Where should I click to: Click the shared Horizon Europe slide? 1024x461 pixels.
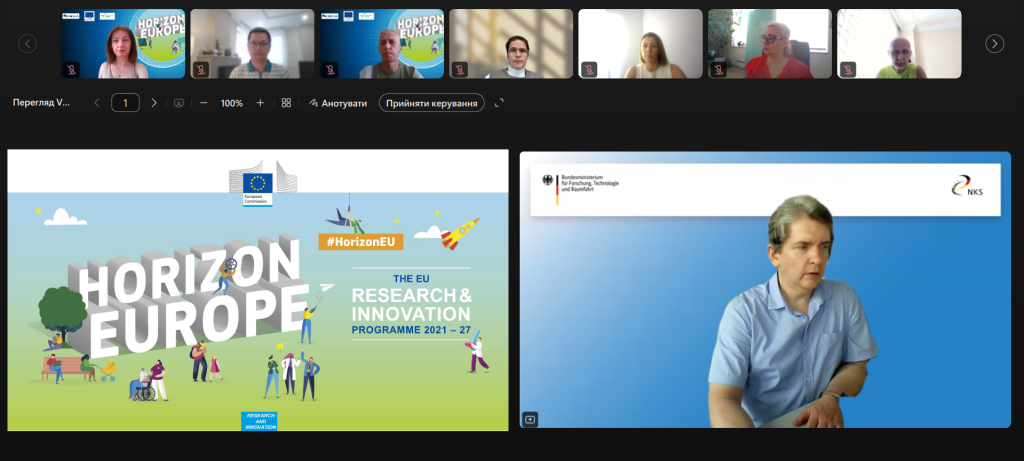coord(258,290)
